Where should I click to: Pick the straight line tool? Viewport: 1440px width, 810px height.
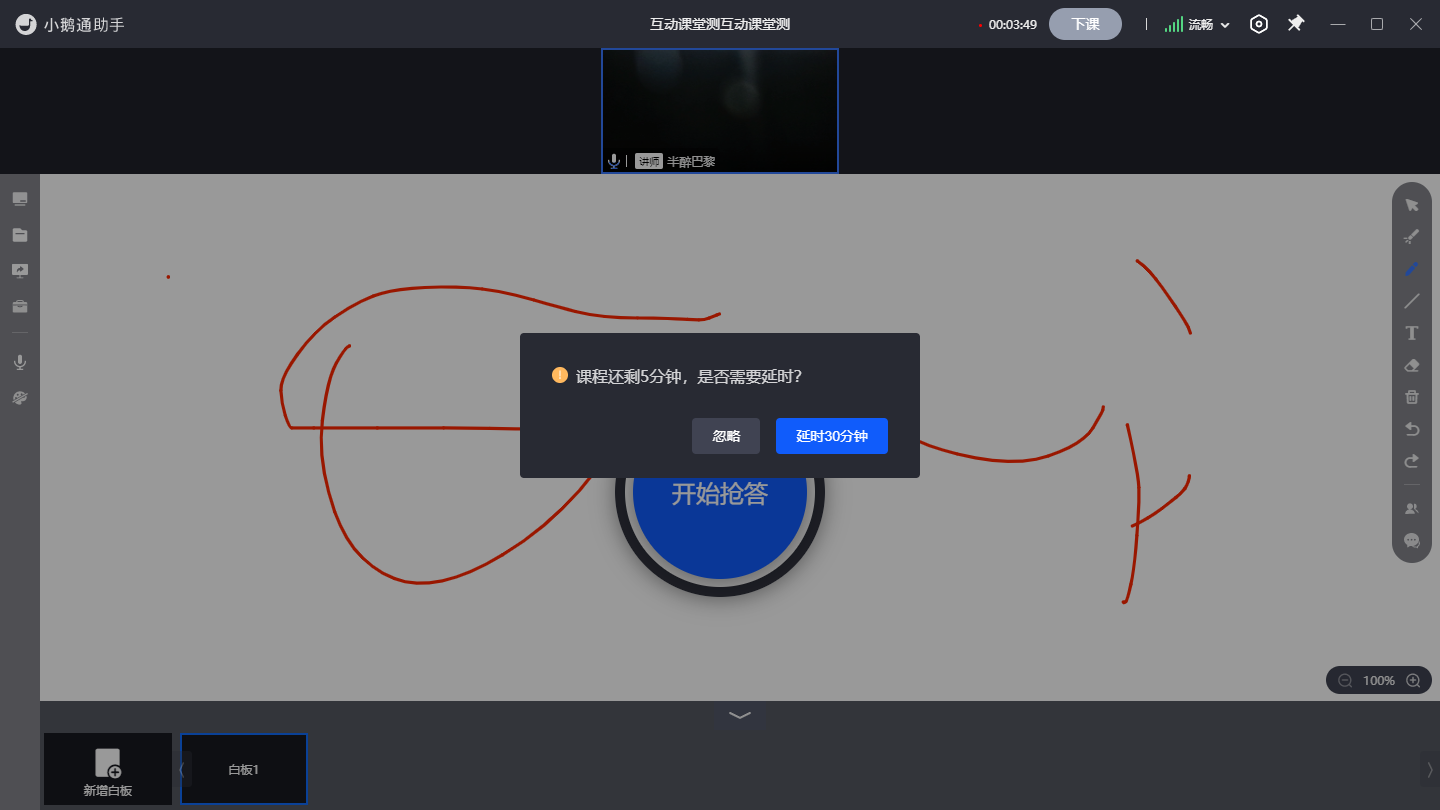click(x=1412, y=301)
